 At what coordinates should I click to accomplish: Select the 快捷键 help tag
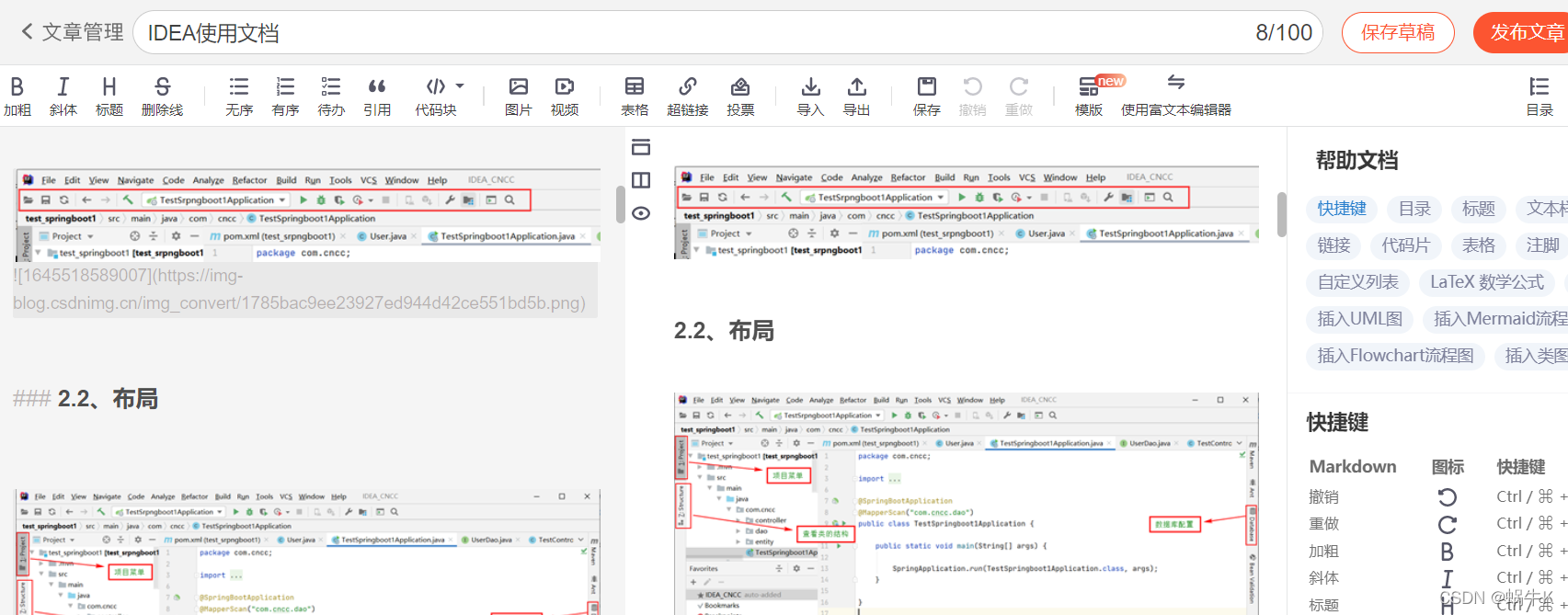click(1342, 209)
